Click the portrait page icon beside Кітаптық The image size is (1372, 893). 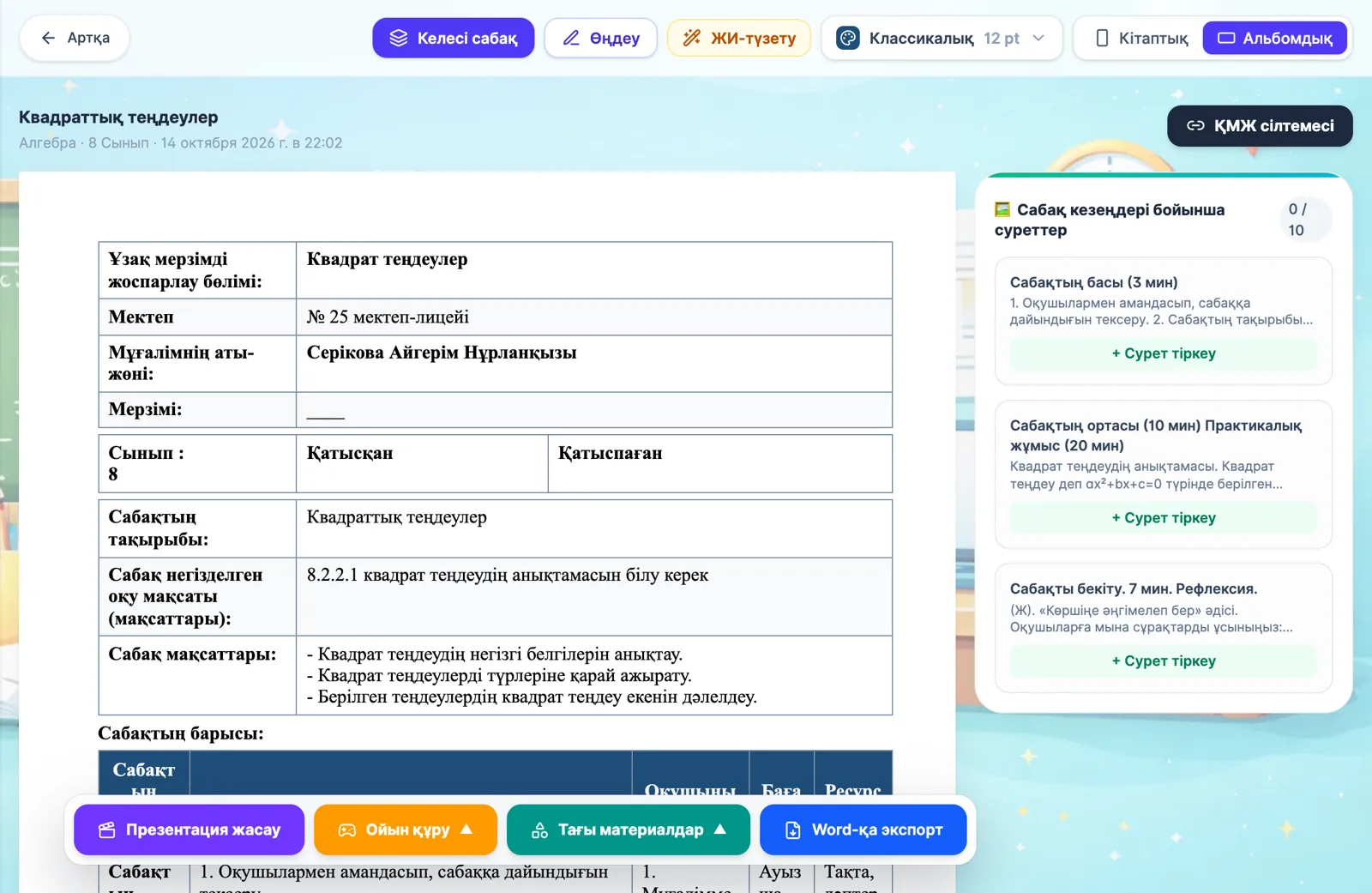point(1102,38)
